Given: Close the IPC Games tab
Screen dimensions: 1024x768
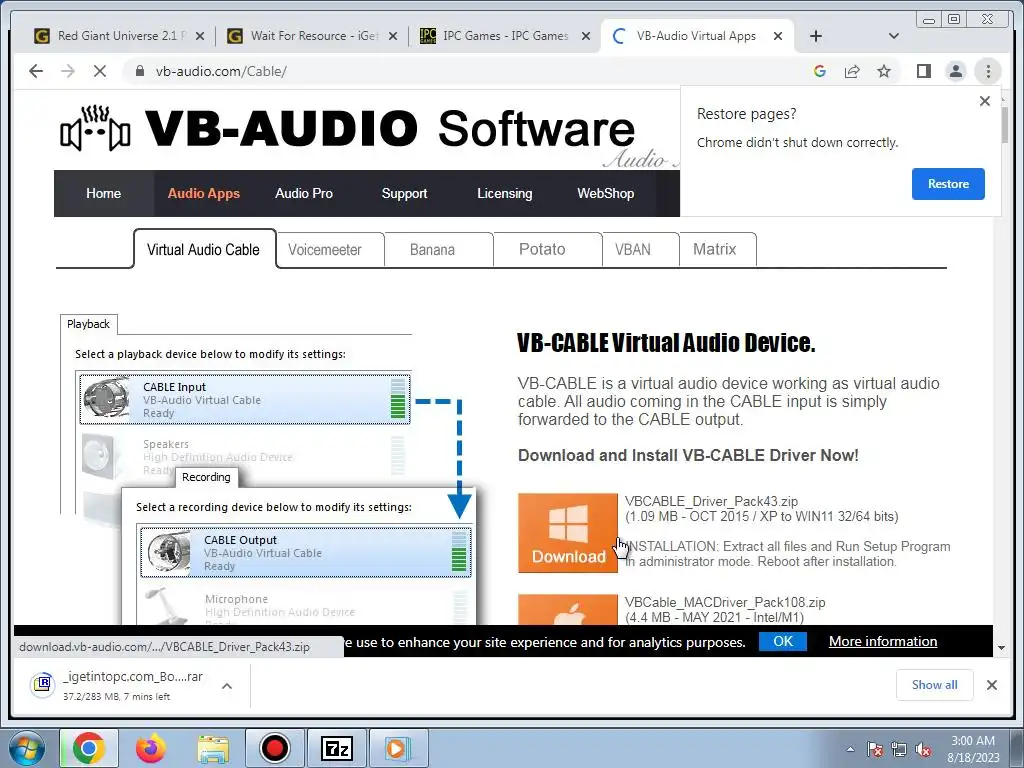Looking at the screenshot, I should tap(586, 36).
